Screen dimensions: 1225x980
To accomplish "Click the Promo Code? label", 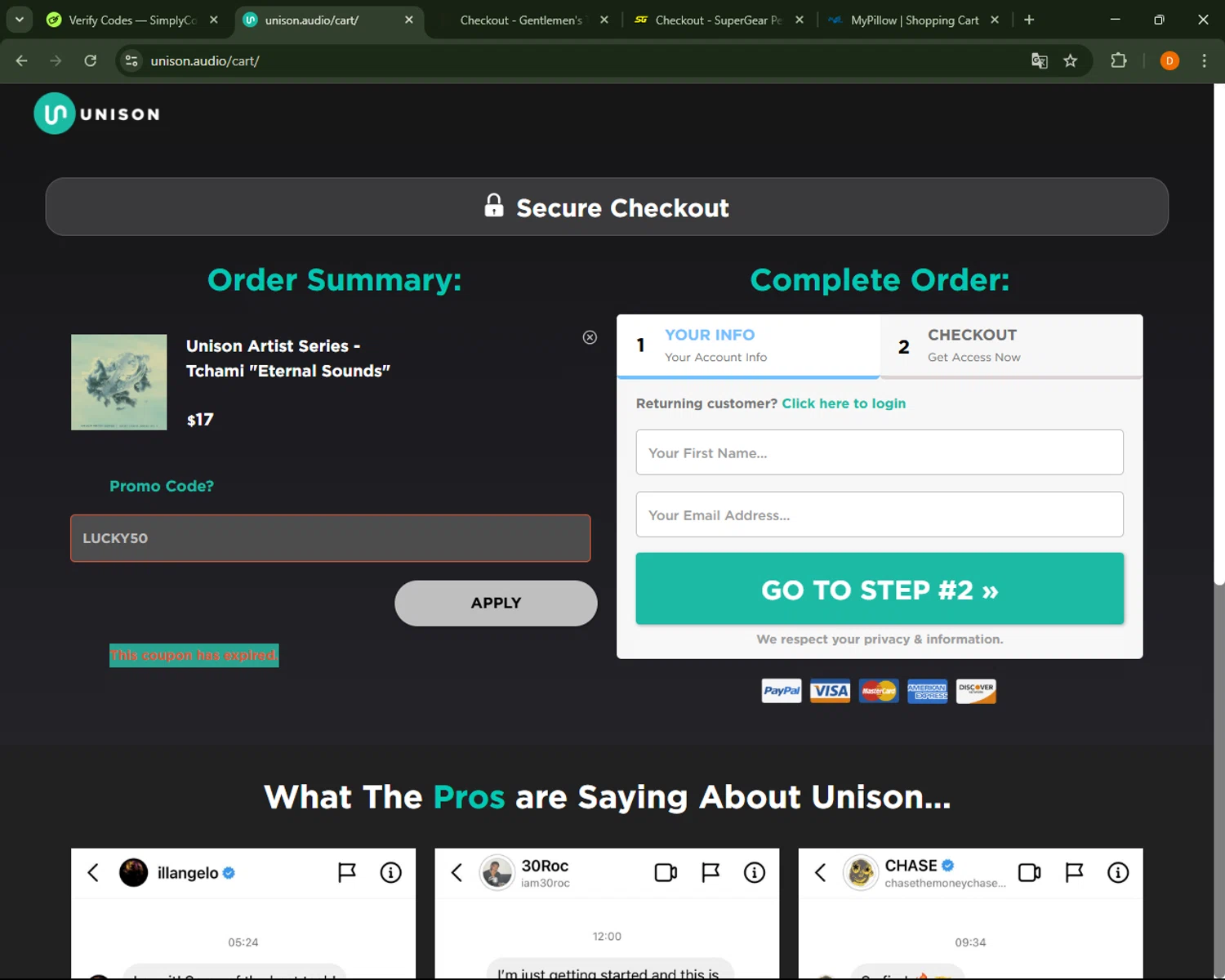I will click(162, 486).
